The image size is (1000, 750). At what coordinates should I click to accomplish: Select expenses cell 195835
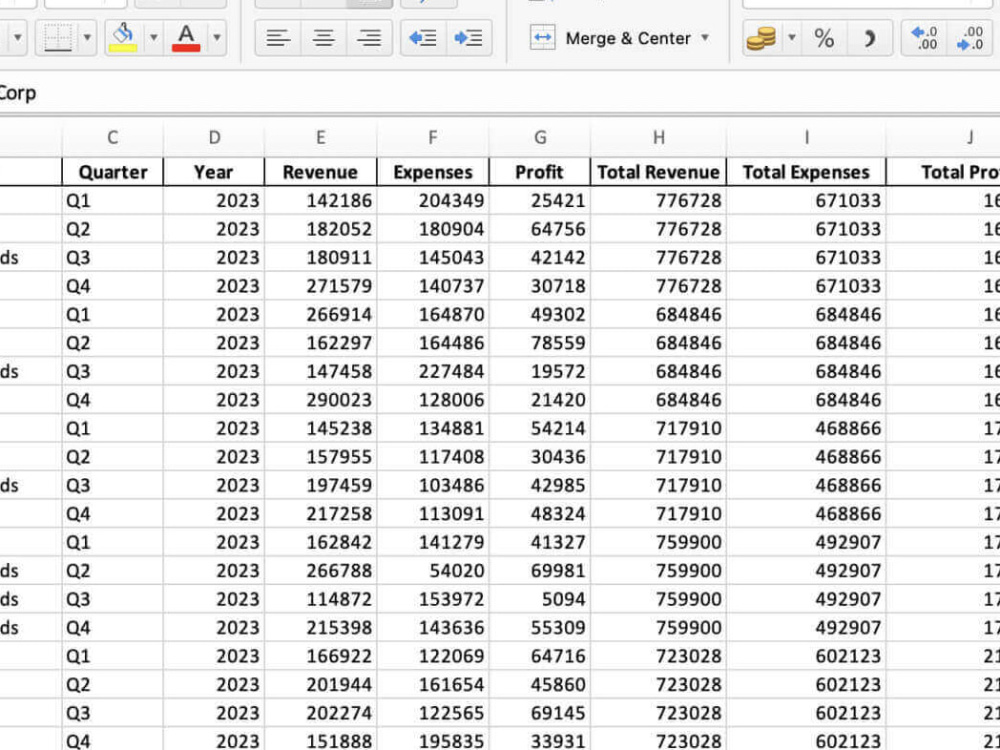click(432, 740)
